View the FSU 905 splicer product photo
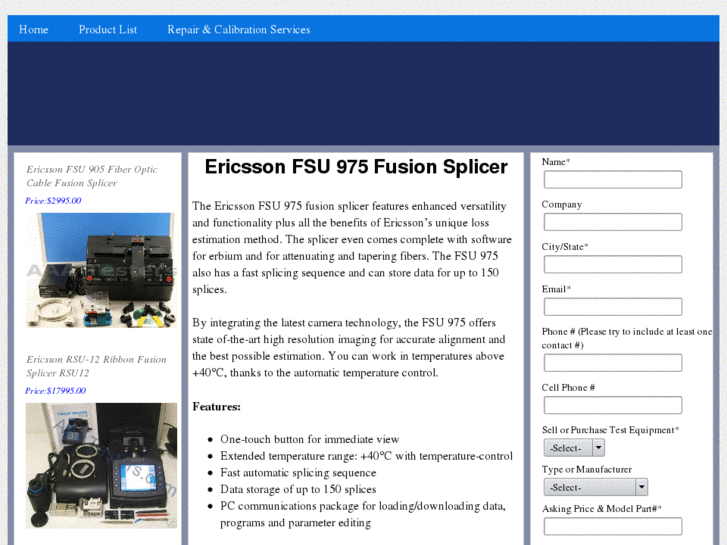Image resolution: width=727 pixels, height=545 pixels. click(101, 270)
